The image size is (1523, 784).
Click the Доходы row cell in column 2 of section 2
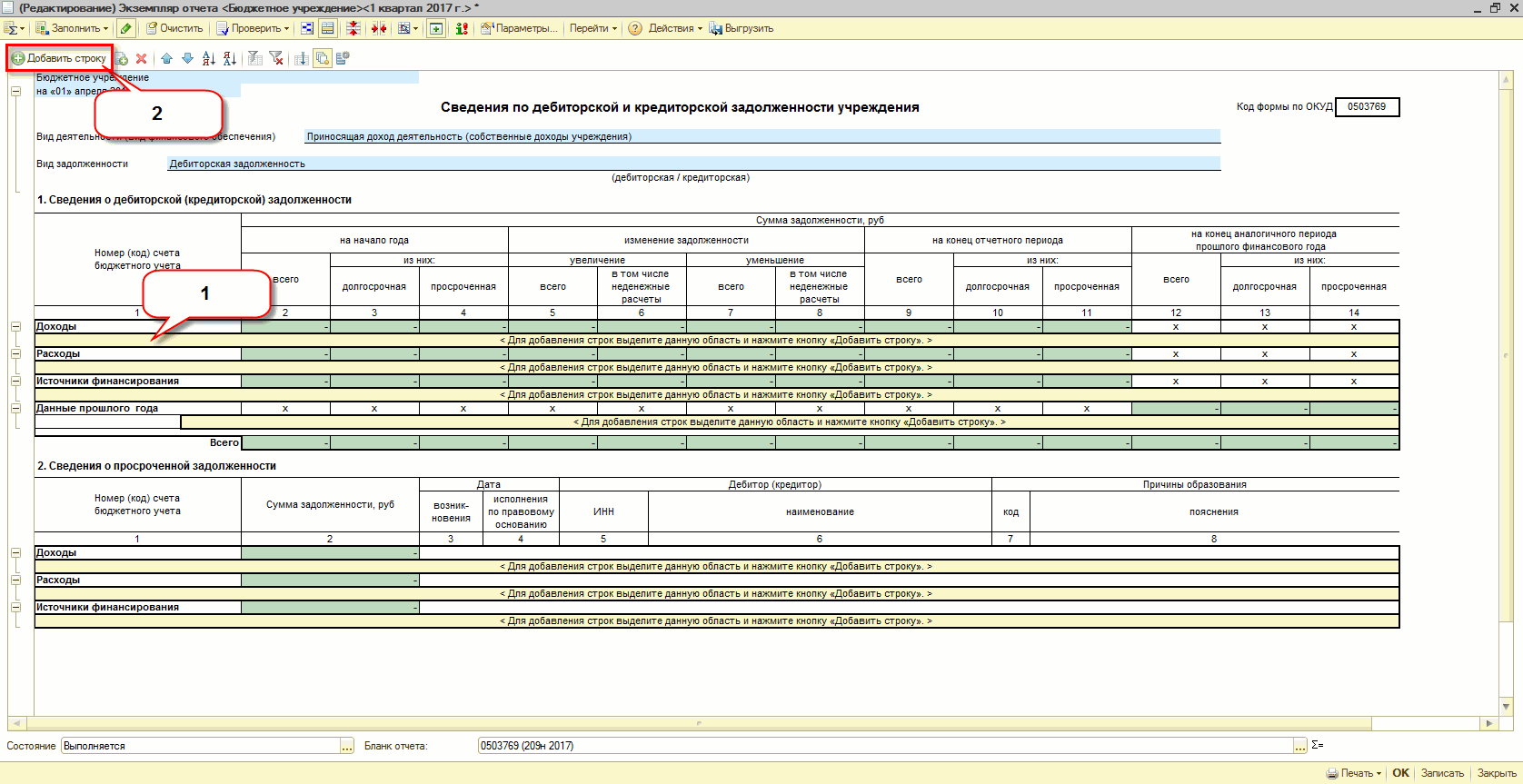click(330, 552)
